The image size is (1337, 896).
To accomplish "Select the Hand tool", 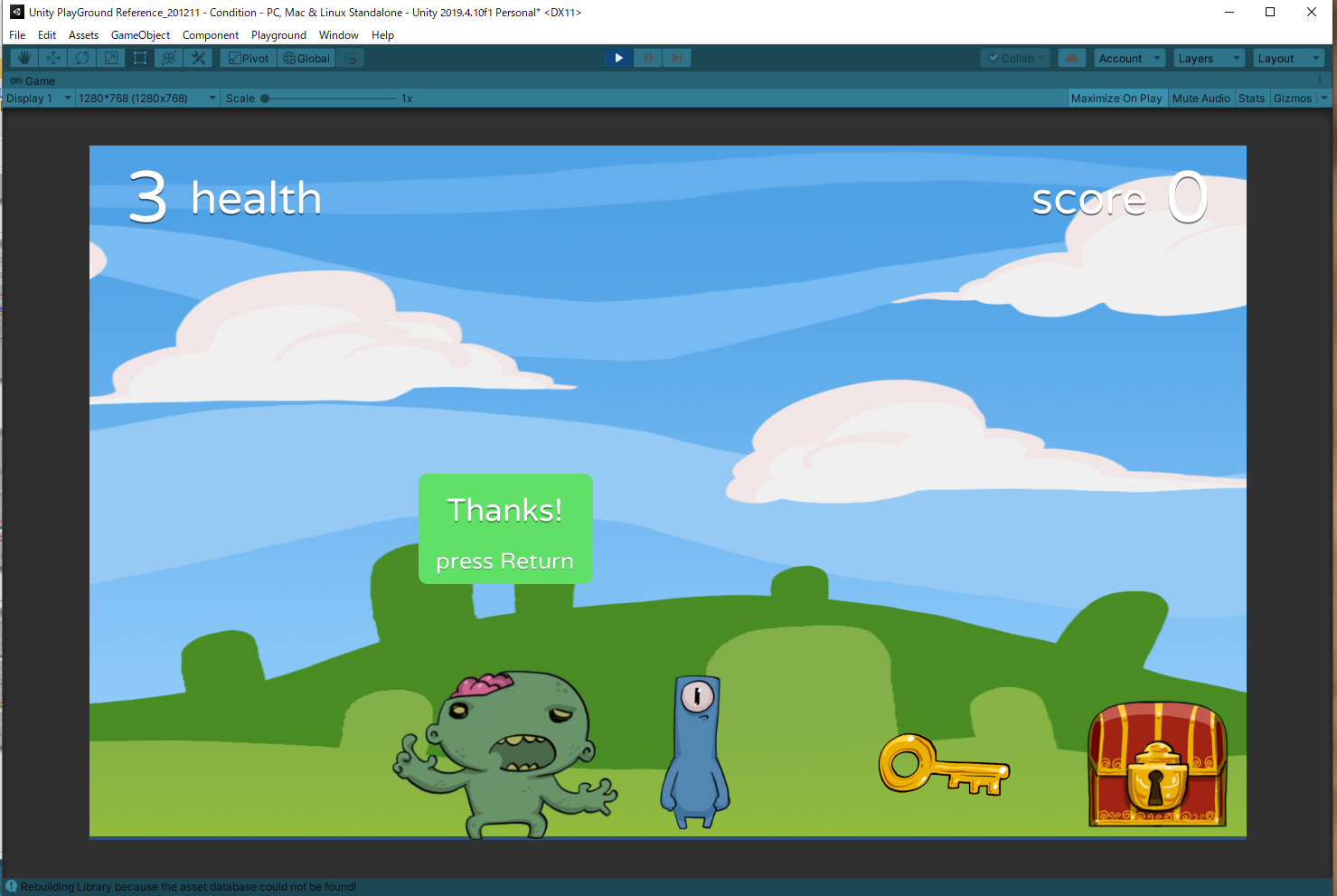I will (24, 58).
